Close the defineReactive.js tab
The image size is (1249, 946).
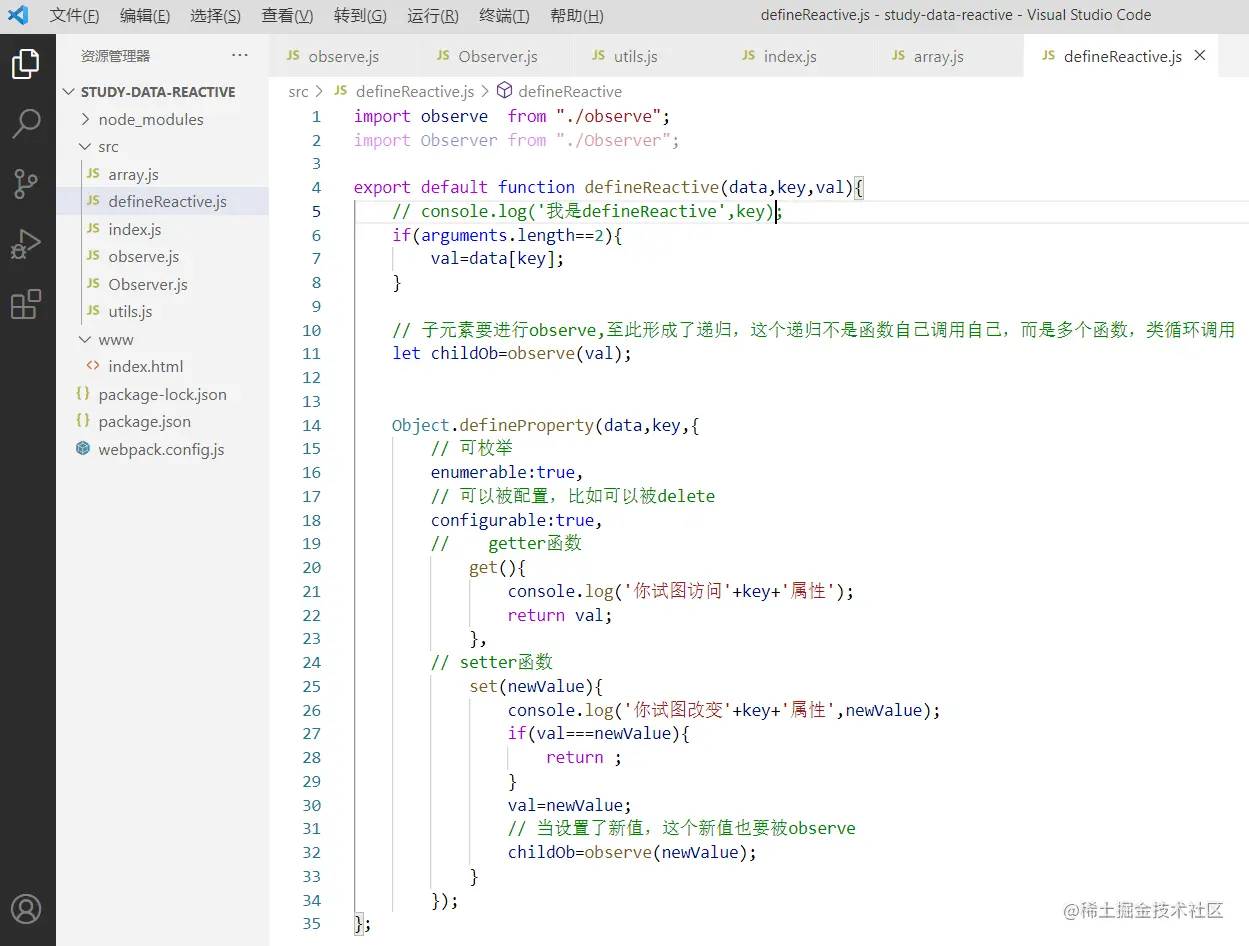click(1199, 57)
